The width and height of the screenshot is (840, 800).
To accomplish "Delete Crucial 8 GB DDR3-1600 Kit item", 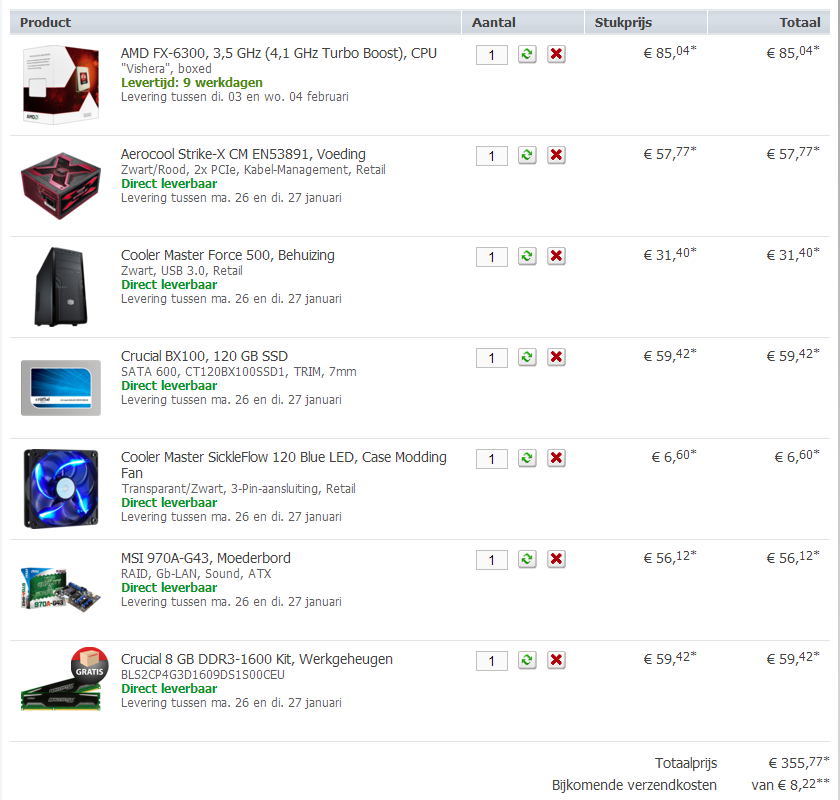I will pyautogui.click(x=556, y=660).
